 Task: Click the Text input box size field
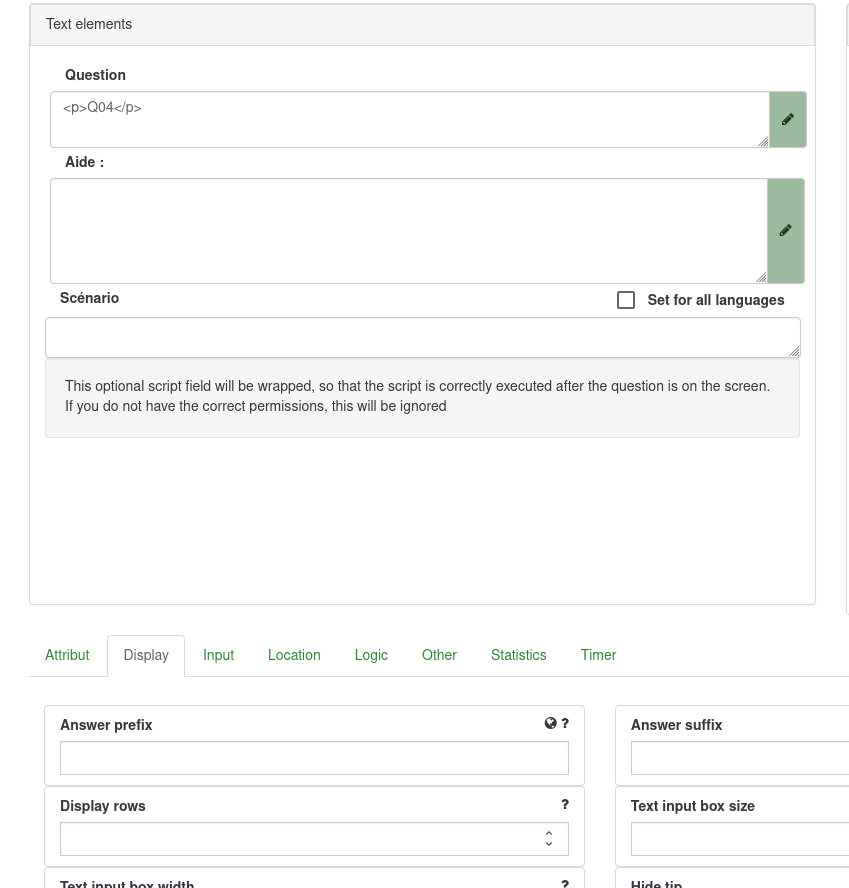(x=739, y=839)
